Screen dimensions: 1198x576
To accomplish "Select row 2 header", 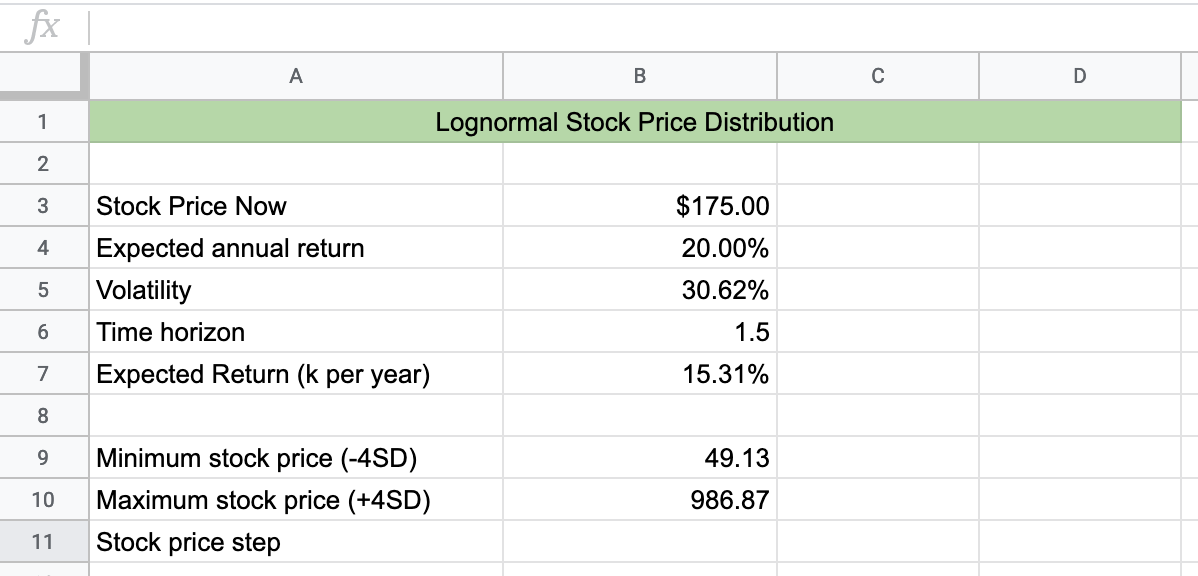I will [x=44, y=163].
